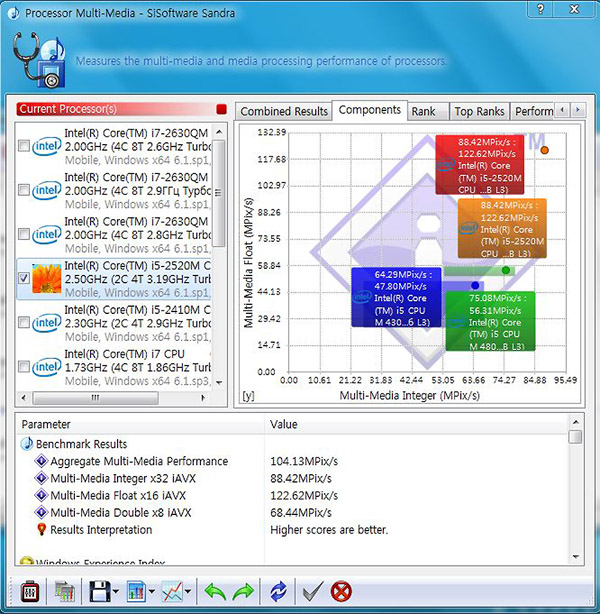600x614 pixels.
Task: Open the line graph view icon
Action: coord(172,592)
